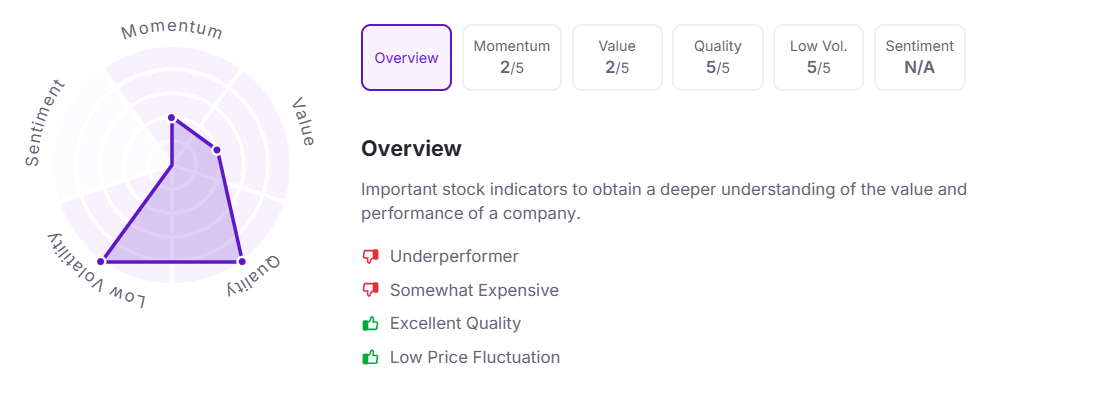Click the Low Volatility data point on chart
The image size is (1097, 404).
tap(101, 261)
